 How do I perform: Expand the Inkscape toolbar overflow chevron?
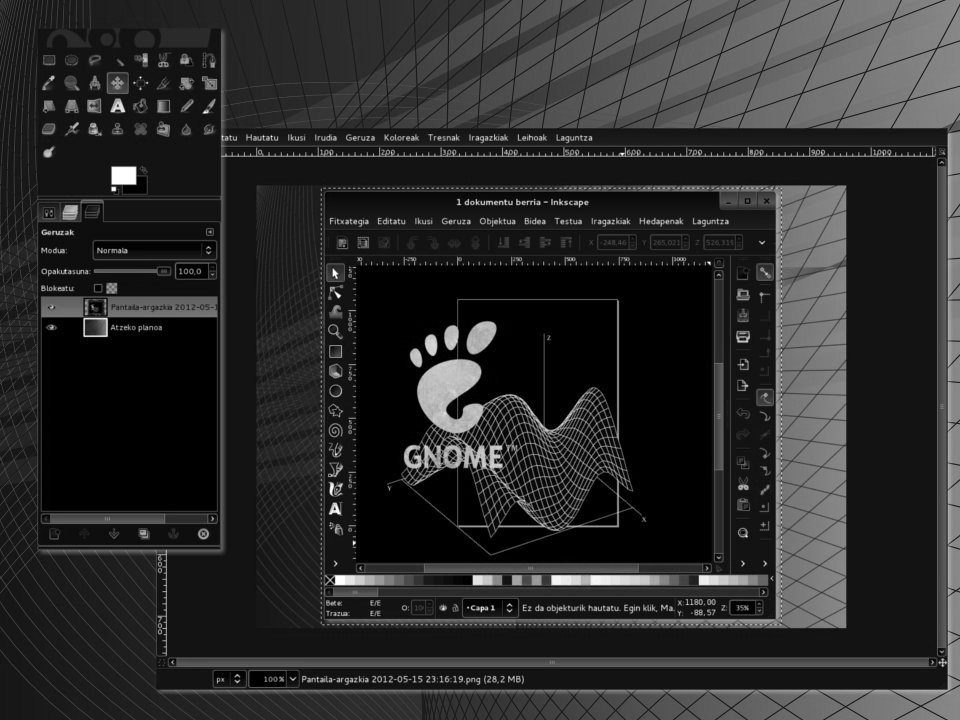tap(762, 242)
